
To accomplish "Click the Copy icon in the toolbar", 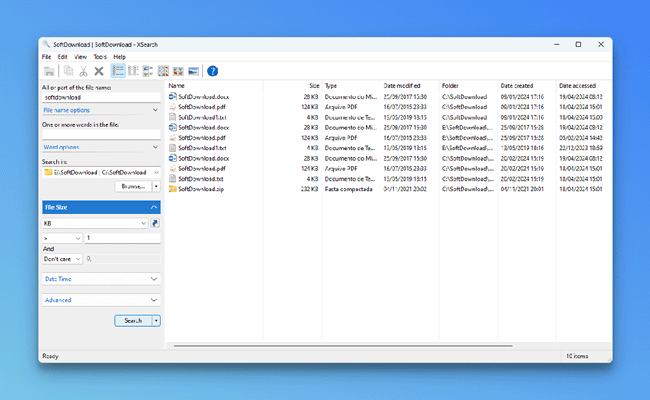I will point(68,71).
